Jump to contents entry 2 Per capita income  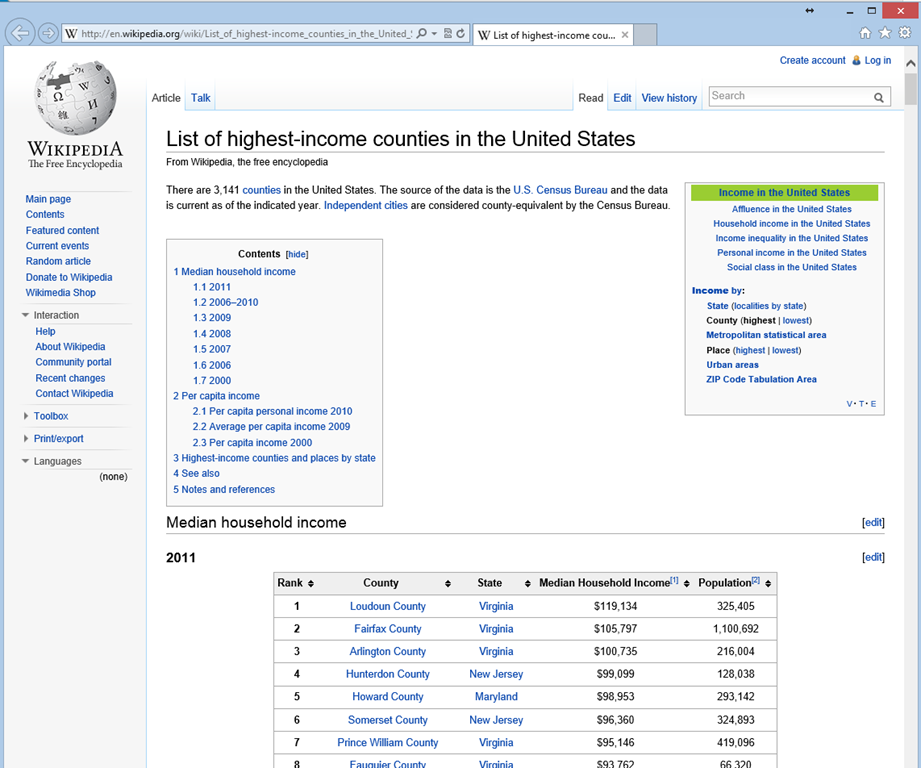pyautogui.click(x=216, y=396)
